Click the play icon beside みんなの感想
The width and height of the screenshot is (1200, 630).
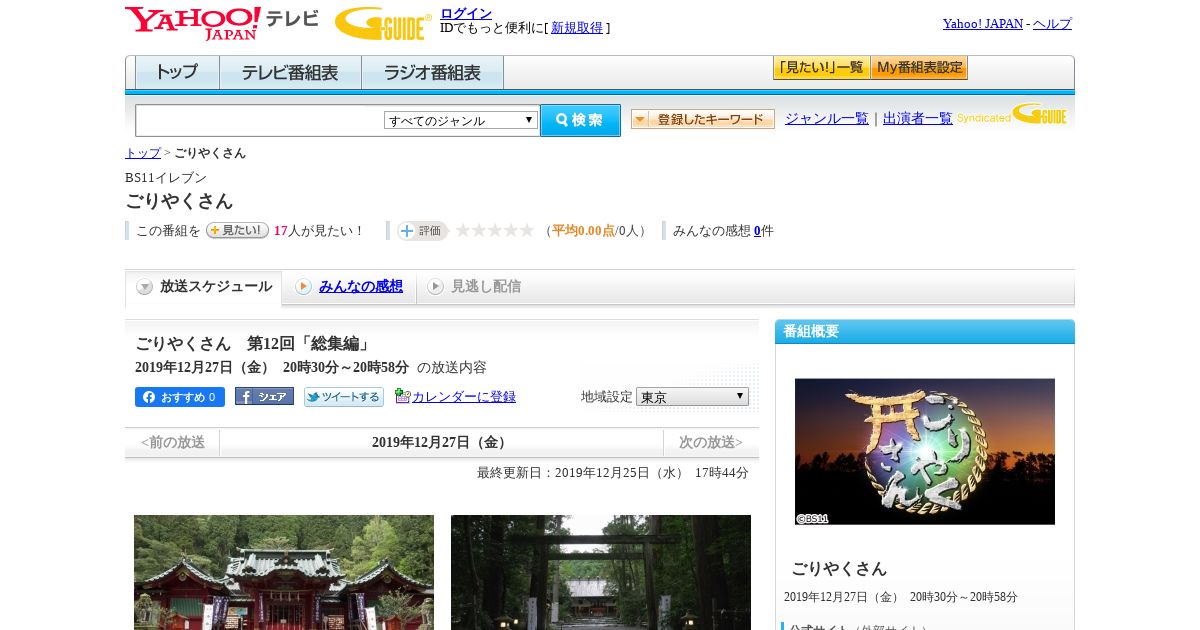pos(303,287)
